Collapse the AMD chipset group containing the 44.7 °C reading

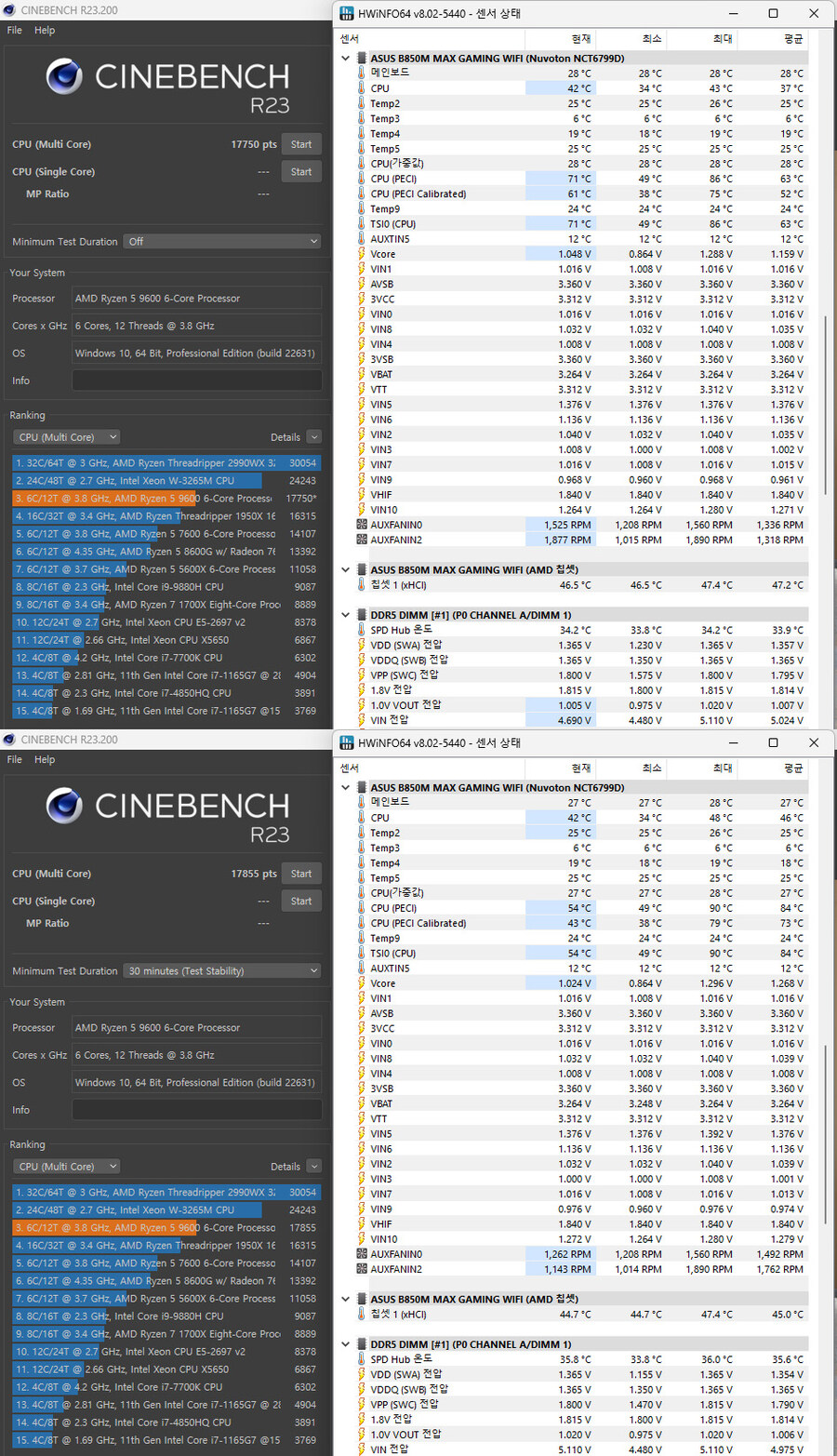[x=346, y=1299]
